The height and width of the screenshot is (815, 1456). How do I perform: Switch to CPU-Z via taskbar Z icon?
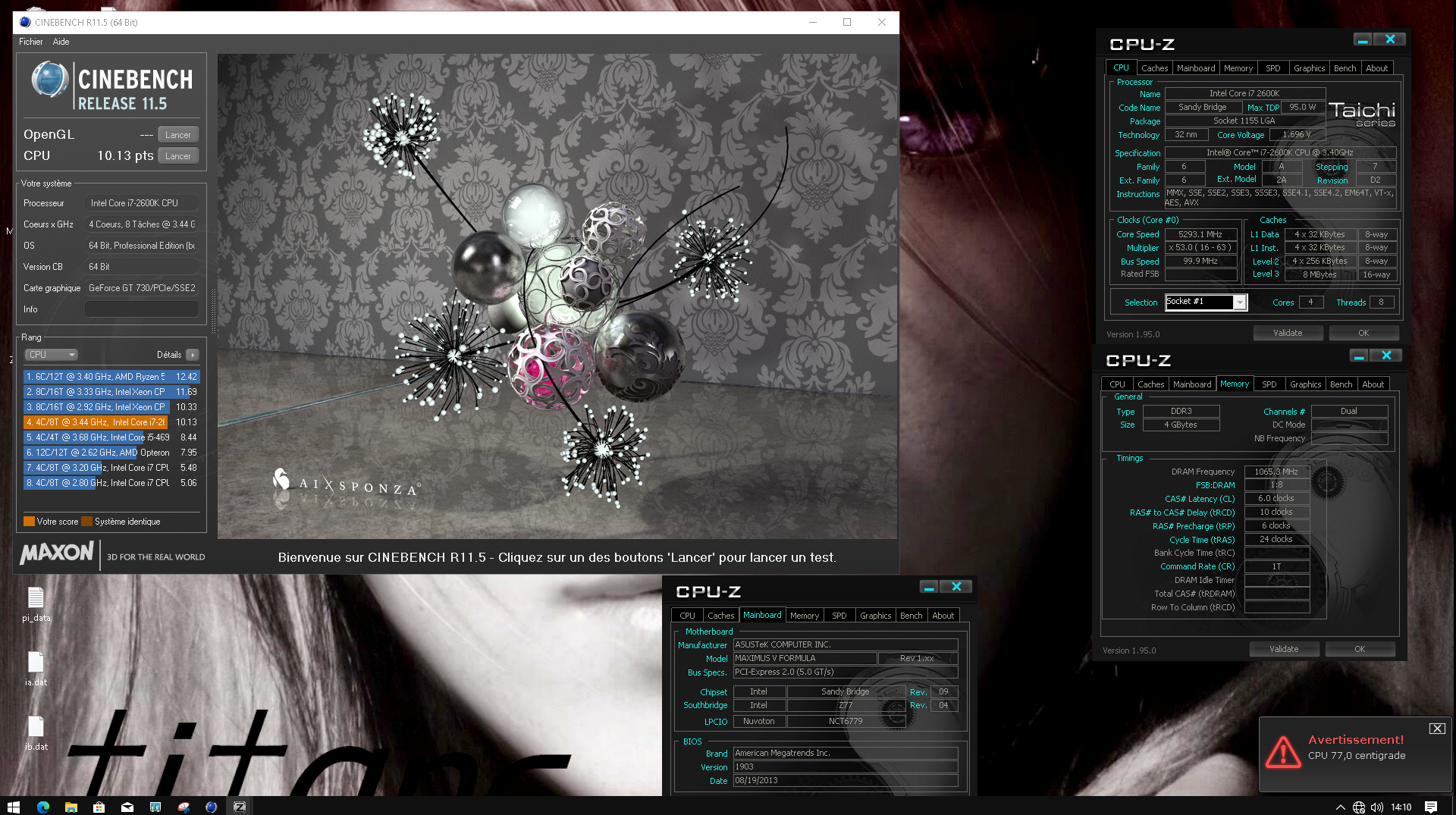tap(240, 807)
